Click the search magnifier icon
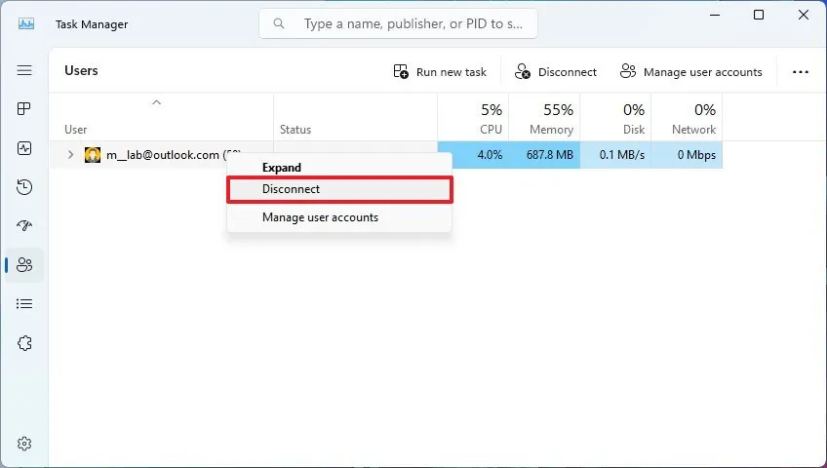The width and height of the screenshot is (827, 468). point(278,24)
